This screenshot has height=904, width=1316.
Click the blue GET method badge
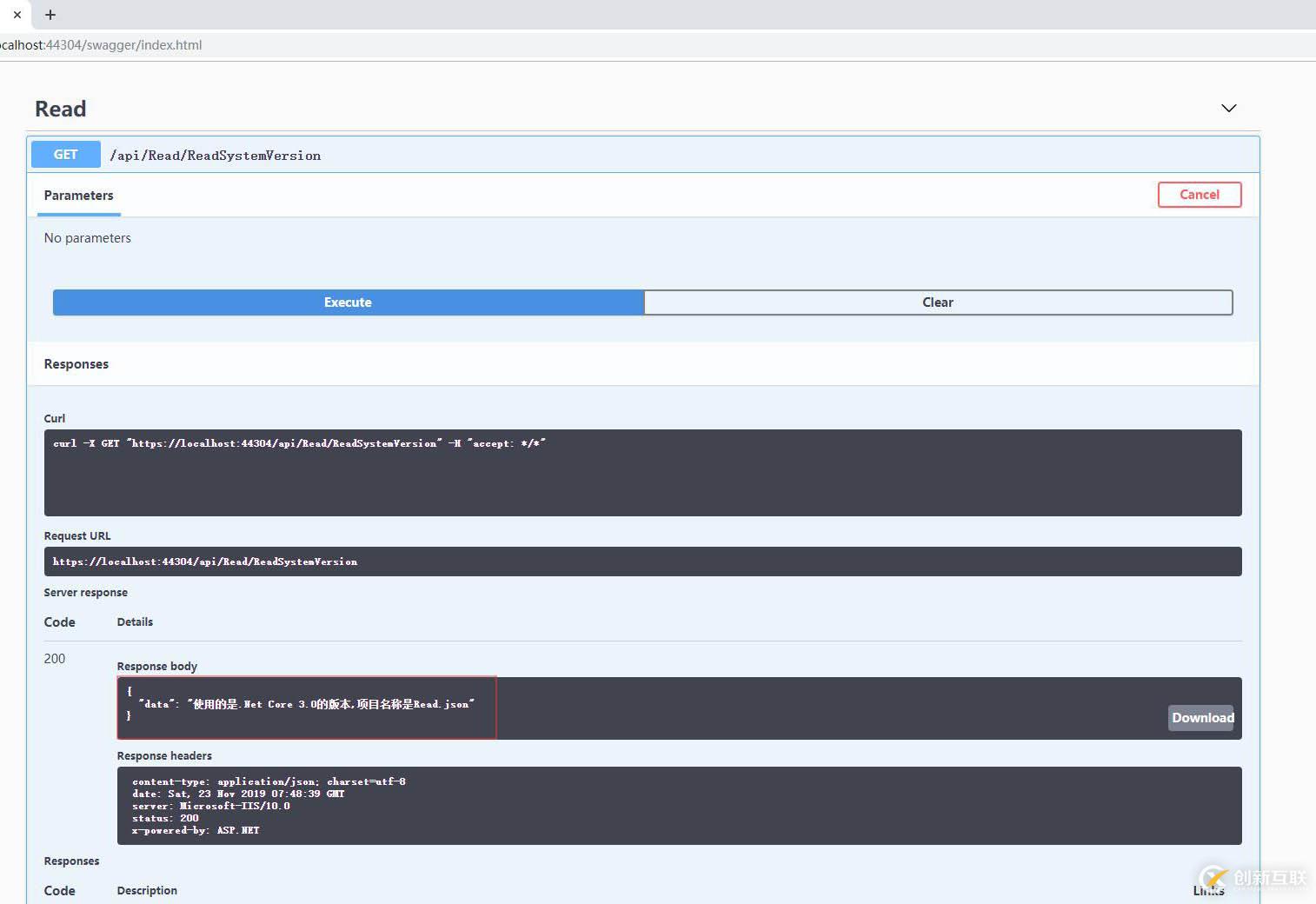[66, 155]
